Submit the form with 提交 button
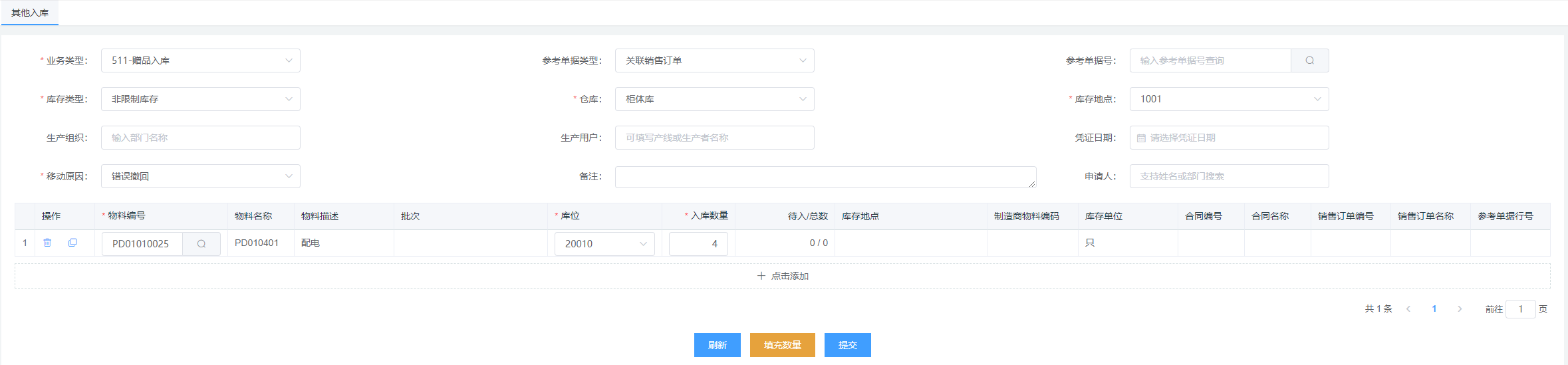The height and width of the screenshot is (365, 1568). 847,345
